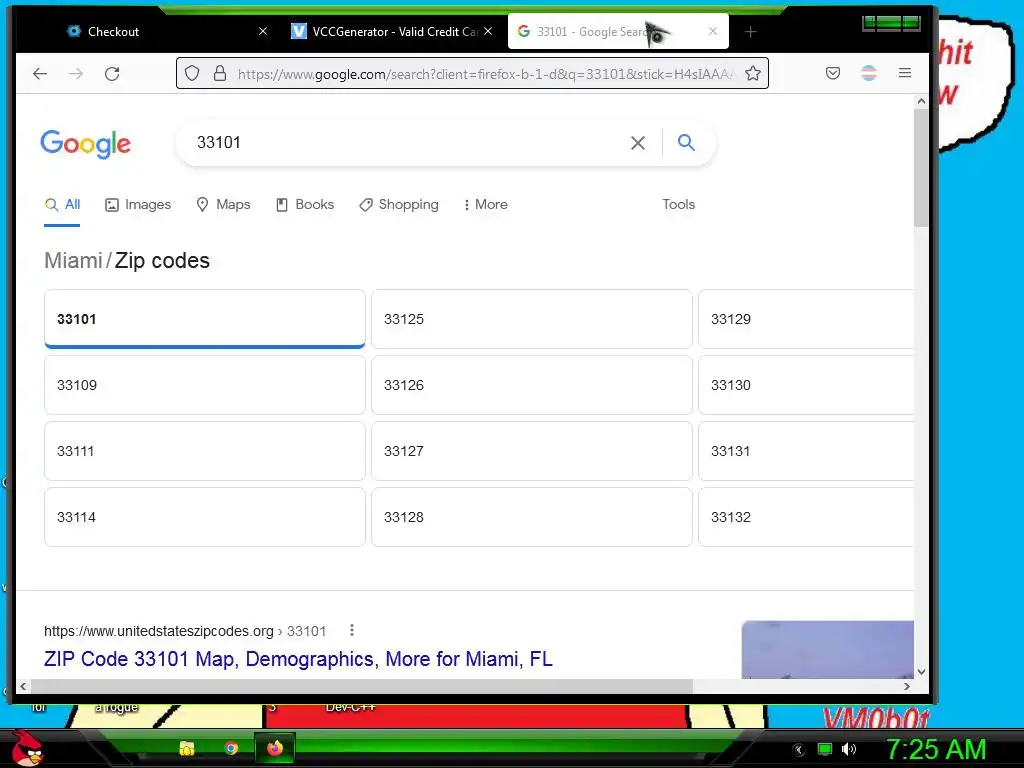Select zip code 33132 card
1024x768 pixels.
click(x=806, y=517)
